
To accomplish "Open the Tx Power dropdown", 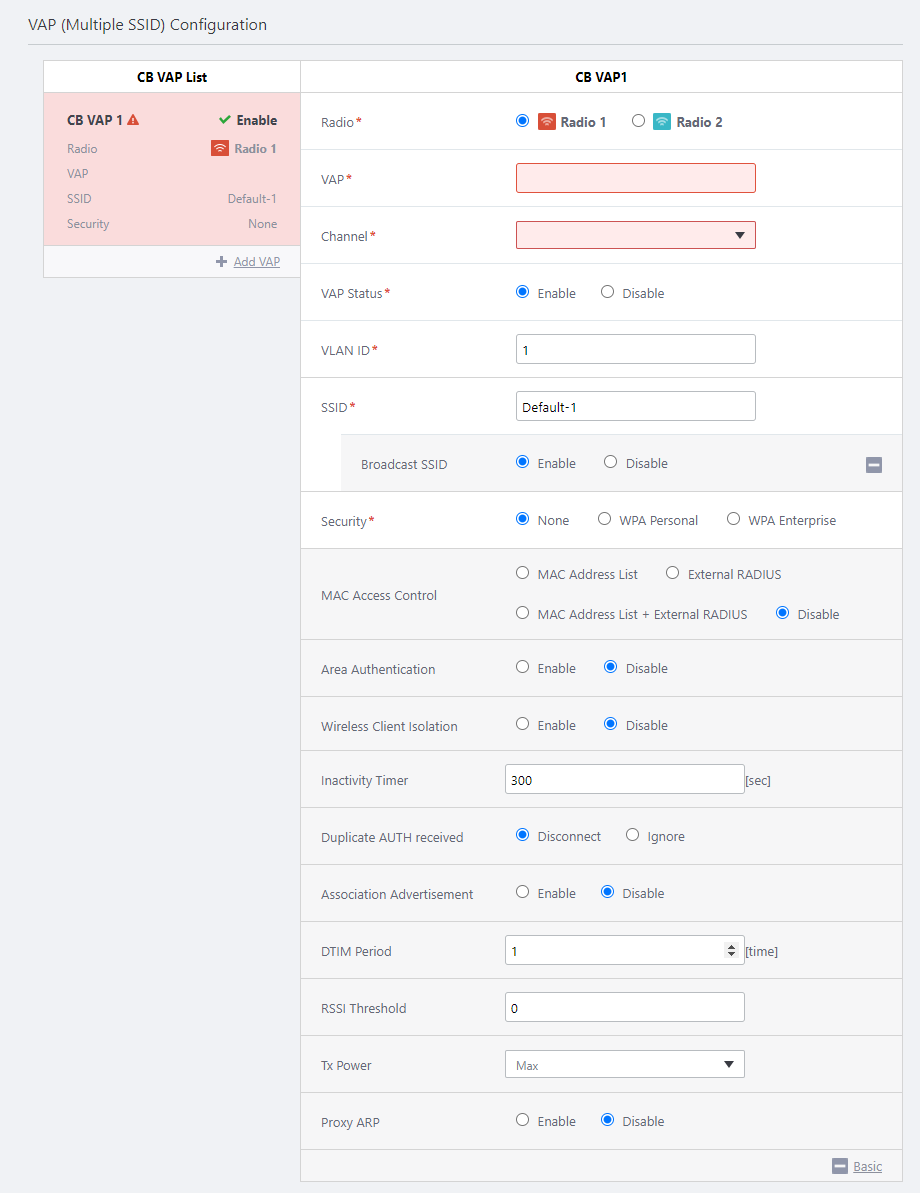I will 625,1064.
